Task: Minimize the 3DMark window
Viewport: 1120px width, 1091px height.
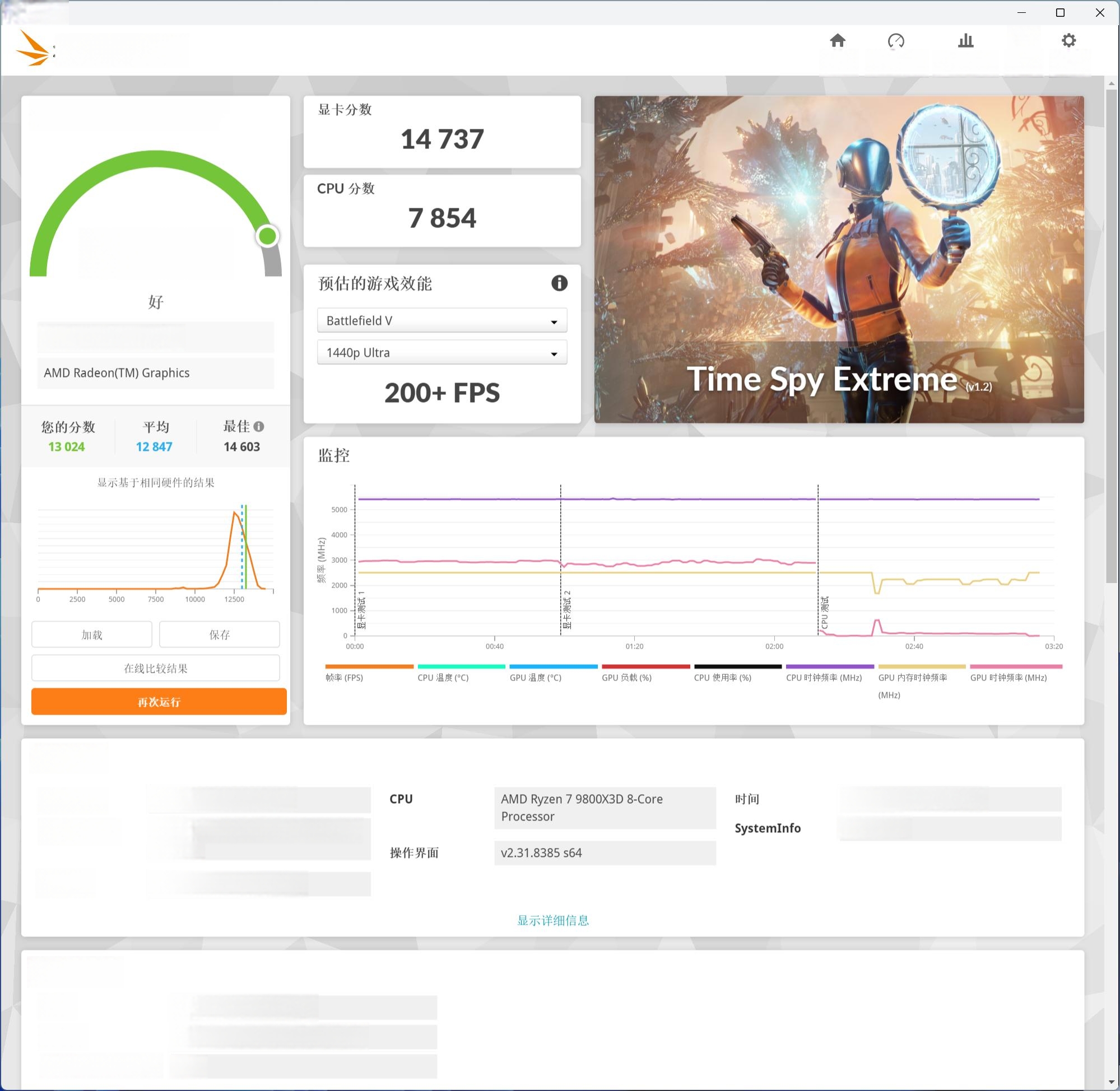Action: [x=1021, y=13]
